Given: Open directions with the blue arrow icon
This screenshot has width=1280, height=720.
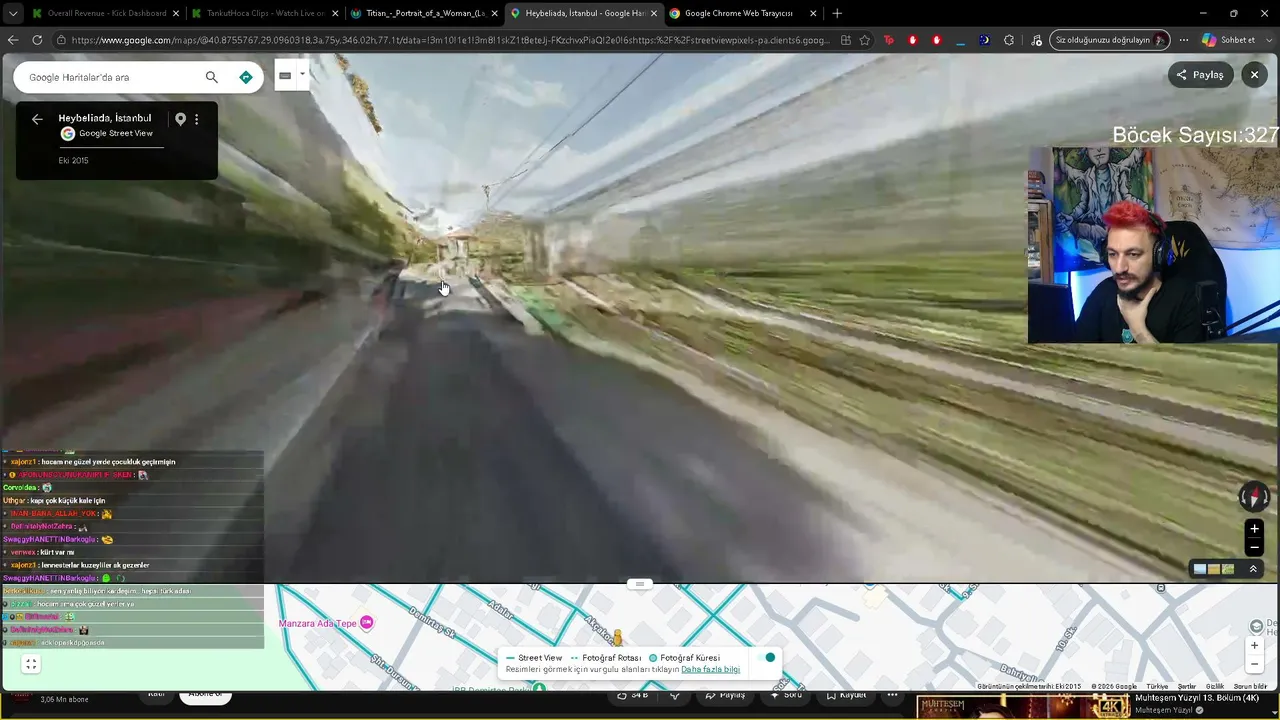Looking at the screenshot, I should point(246,77).
